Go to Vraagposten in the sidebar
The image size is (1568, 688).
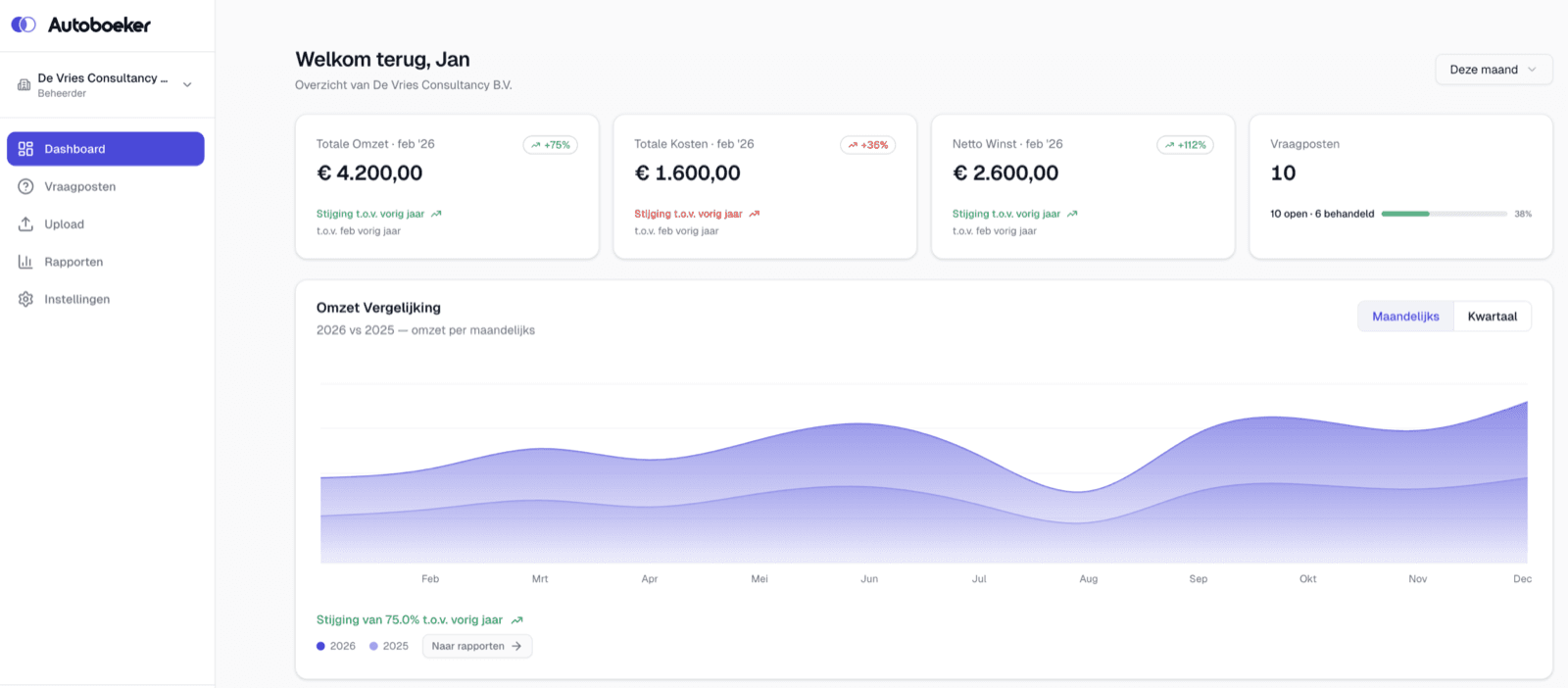pos(106,186)
